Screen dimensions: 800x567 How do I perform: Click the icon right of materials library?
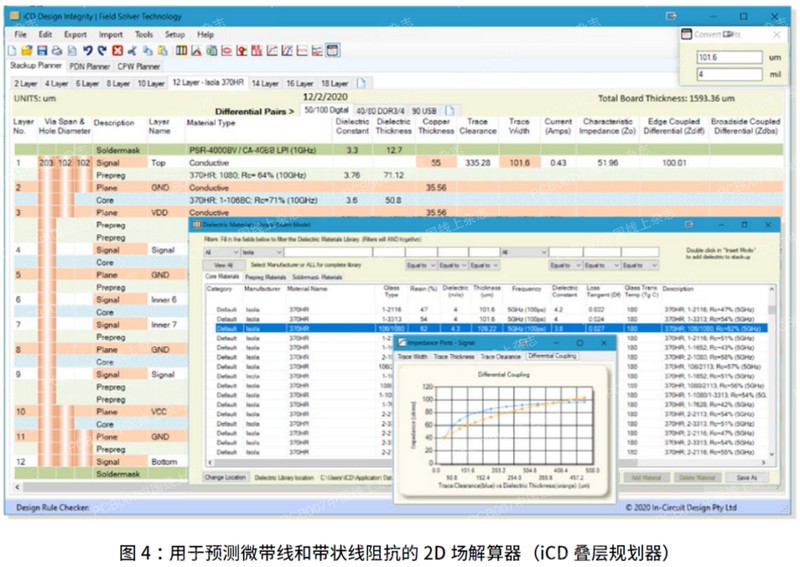pyautogui.click(x=196, y=51)
